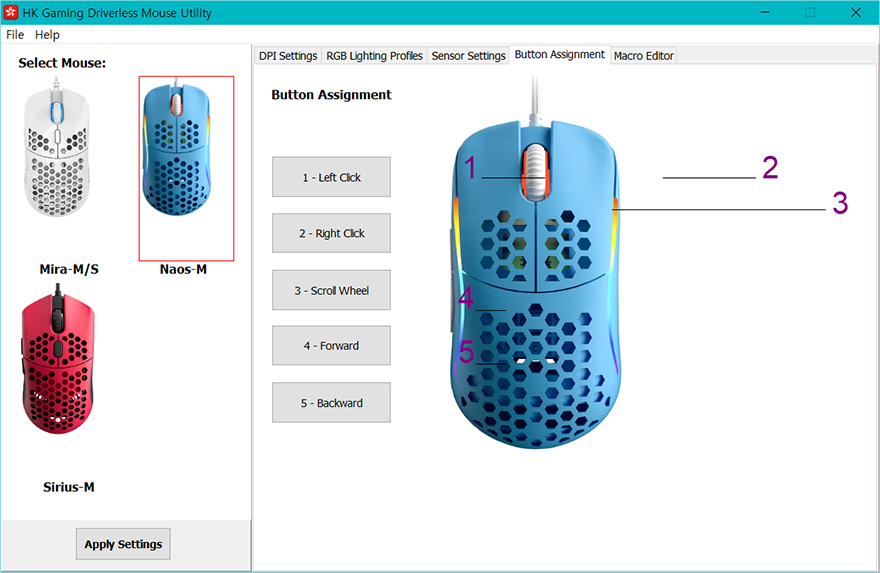Select the Button Assignment tab
Viewport: 880px width, 573px height.
[560, 54]
